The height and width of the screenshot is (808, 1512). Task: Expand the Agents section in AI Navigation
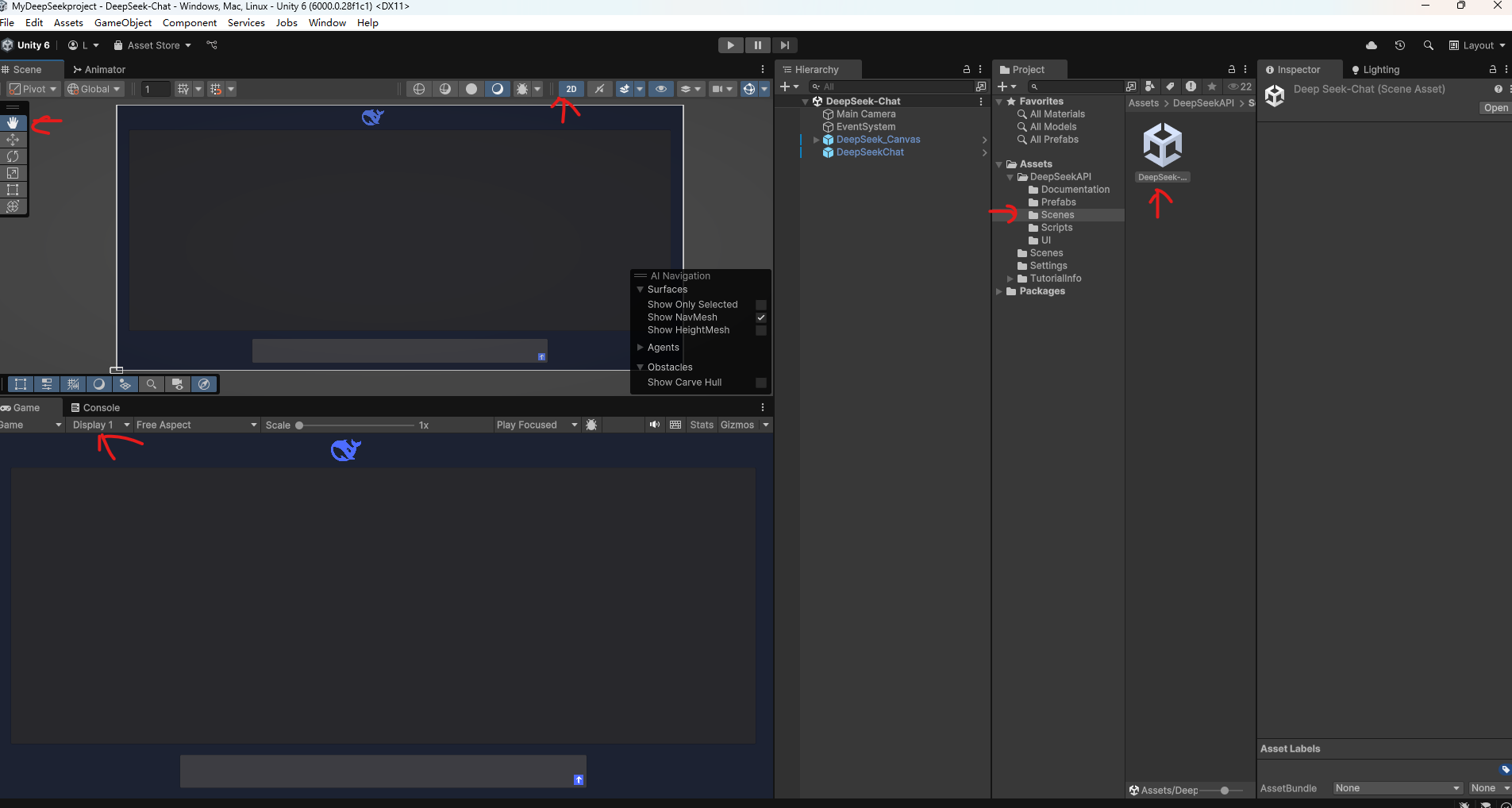pos(641,348)
